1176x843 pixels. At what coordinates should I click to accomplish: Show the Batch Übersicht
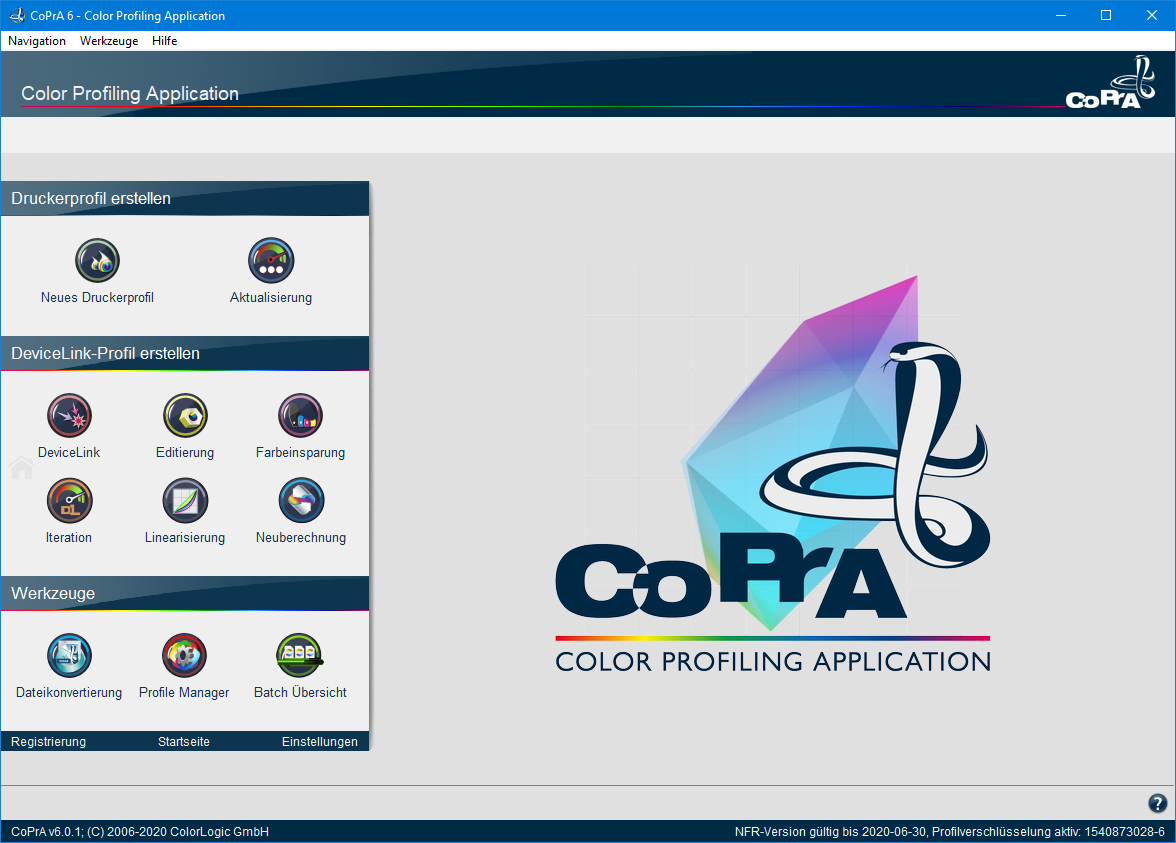300,656
